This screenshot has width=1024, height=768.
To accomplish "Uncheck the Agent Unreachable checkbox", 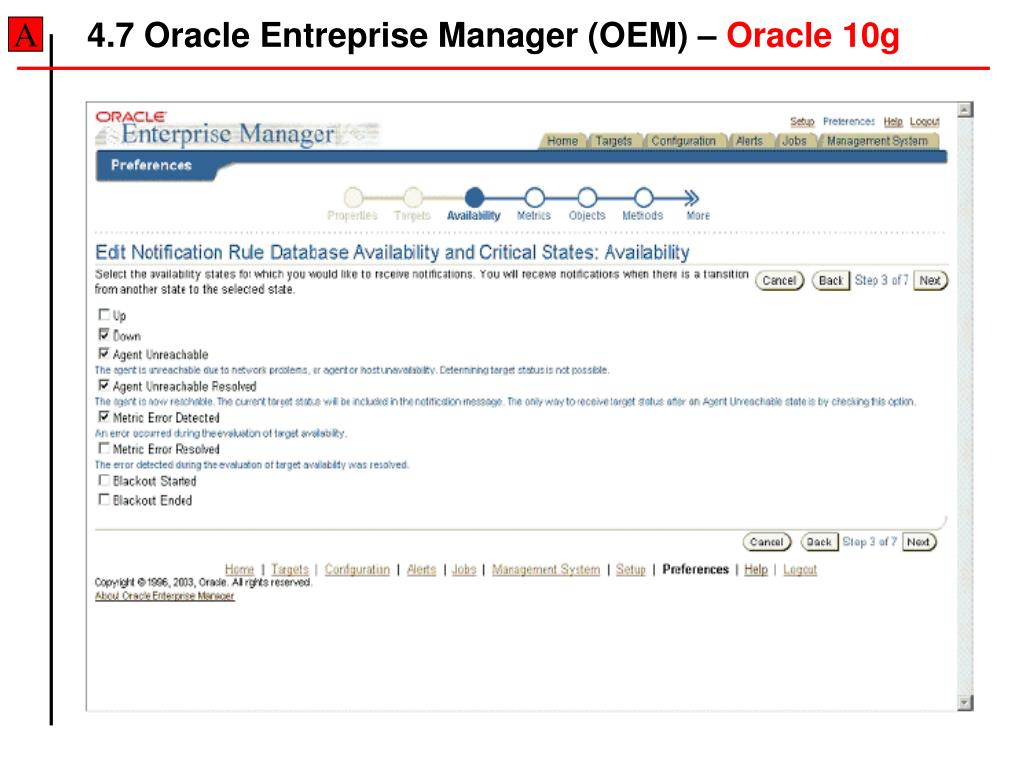I will click(103, 353).
